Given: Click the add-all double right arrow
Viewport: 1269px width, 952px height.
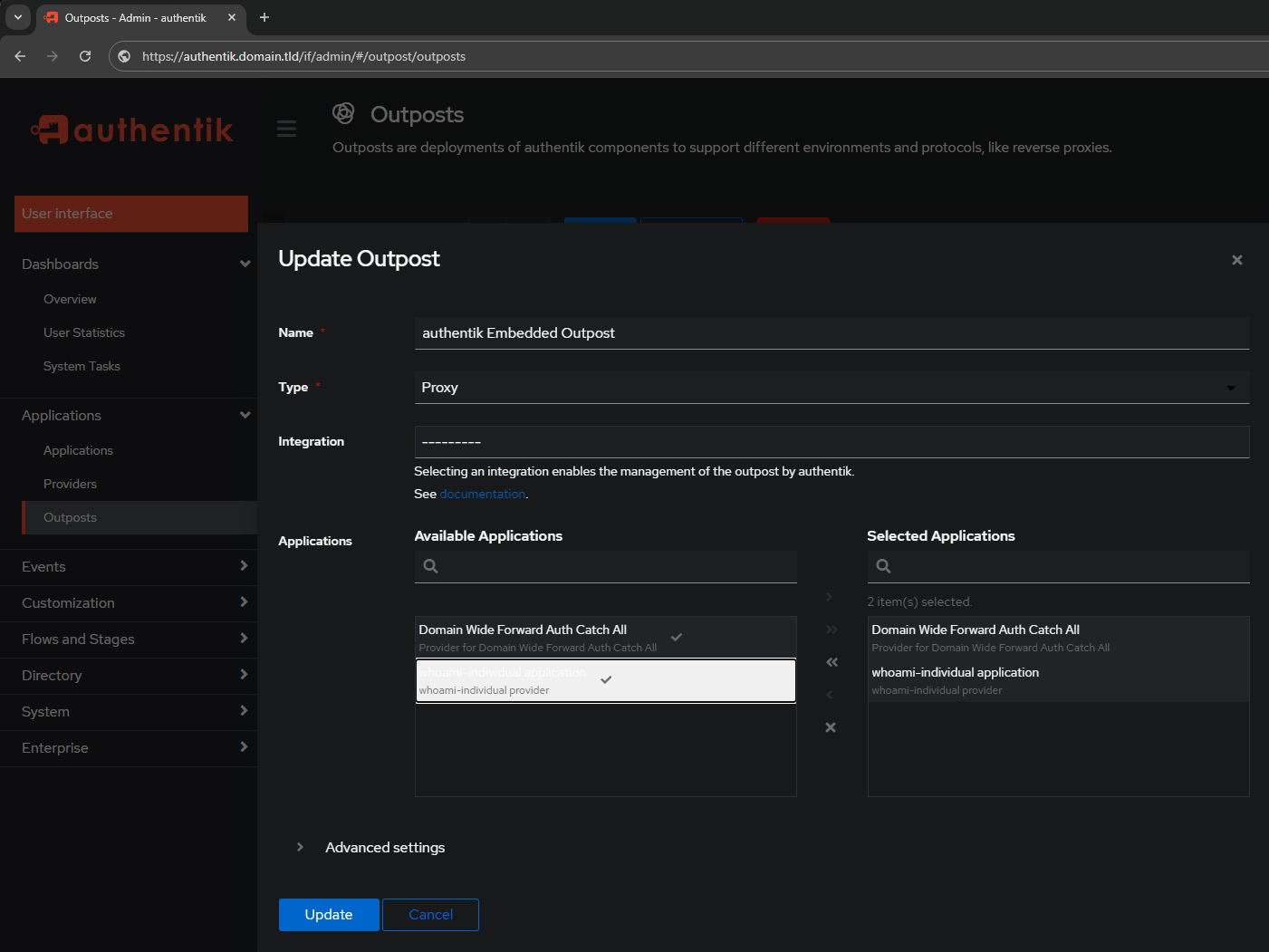Looking at the screenshot, I should pos(832,630).
